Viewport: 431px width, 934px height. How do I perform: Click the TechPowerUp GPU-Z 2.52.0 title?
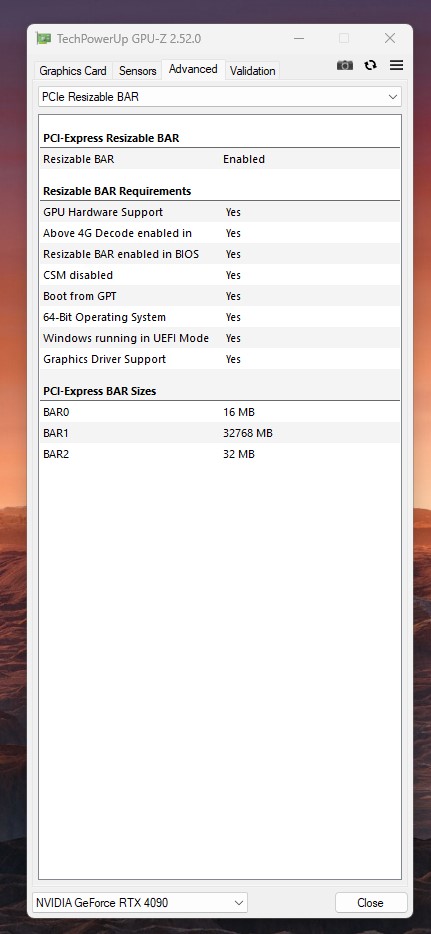coord(129,39)
